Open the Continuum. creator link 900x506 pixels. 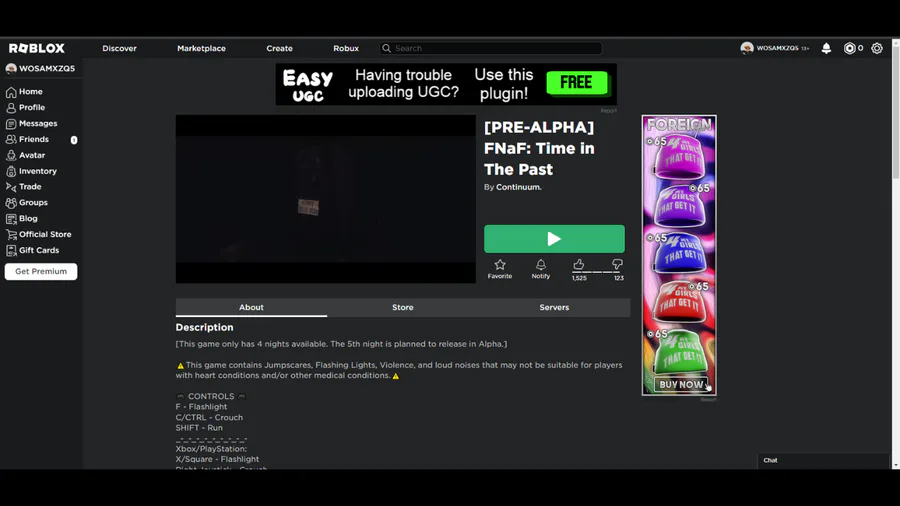(519, 187)
